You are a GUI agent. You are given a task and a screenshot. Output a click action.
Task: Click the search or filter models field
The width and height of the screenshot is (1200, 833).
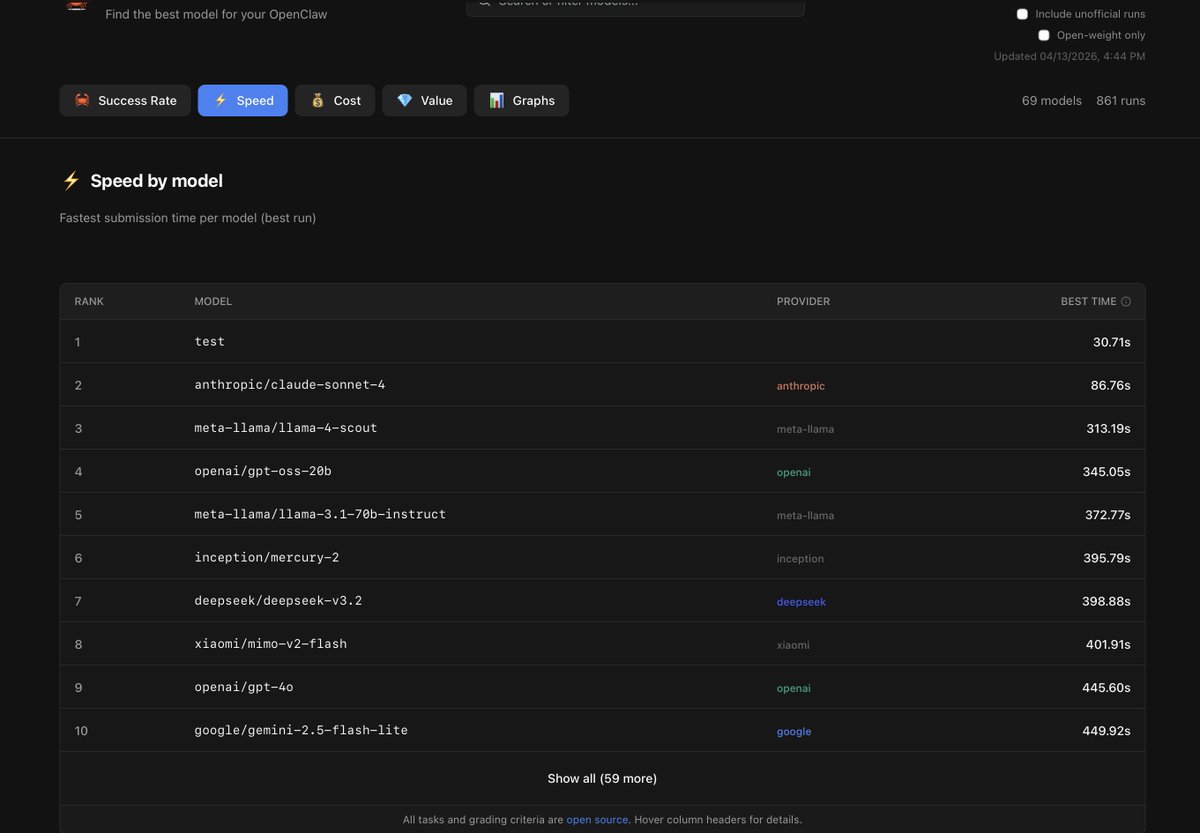point(635,6)
